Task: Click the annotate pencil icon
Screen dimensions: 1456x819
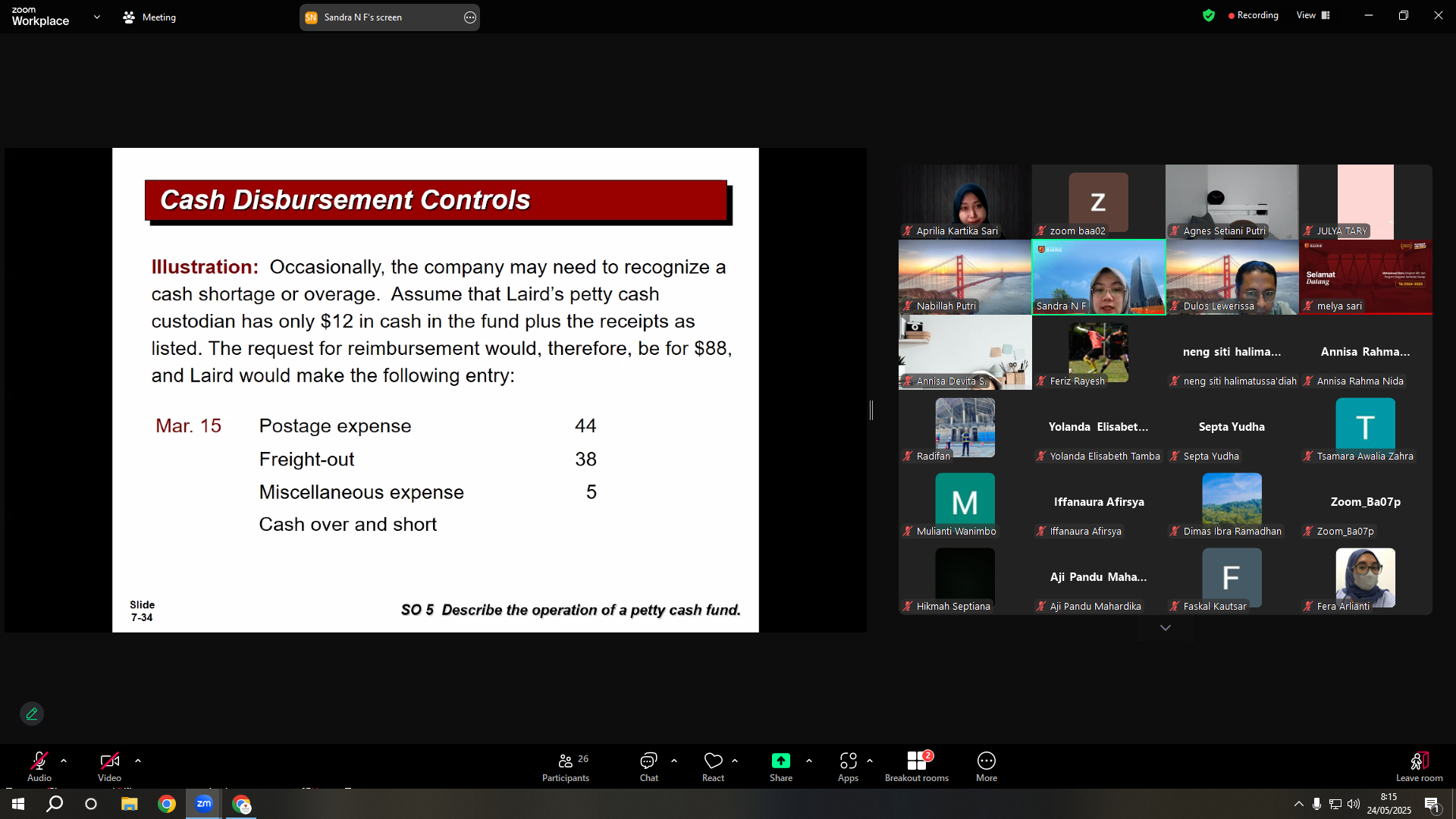Action: pos(32,714)
